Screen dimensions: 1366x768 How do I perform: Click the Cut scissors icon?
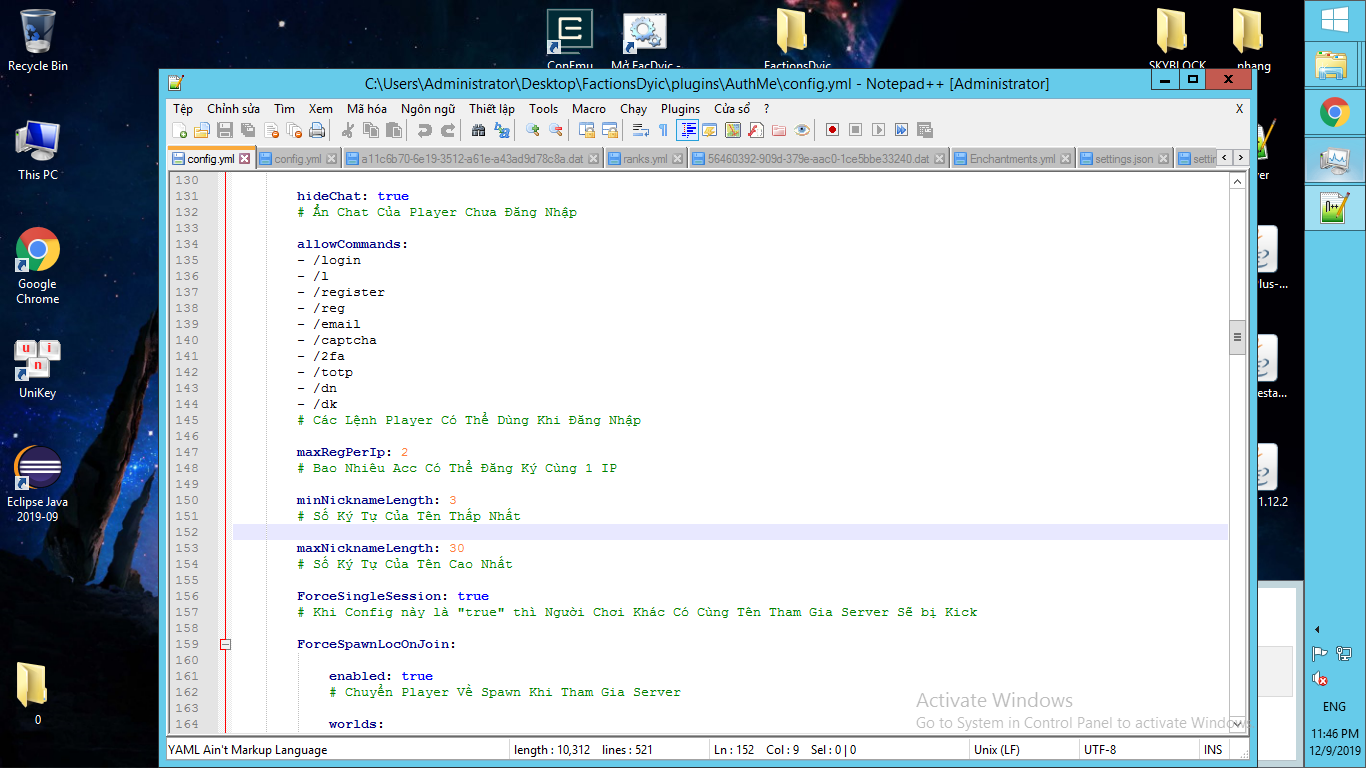(348, 130)
